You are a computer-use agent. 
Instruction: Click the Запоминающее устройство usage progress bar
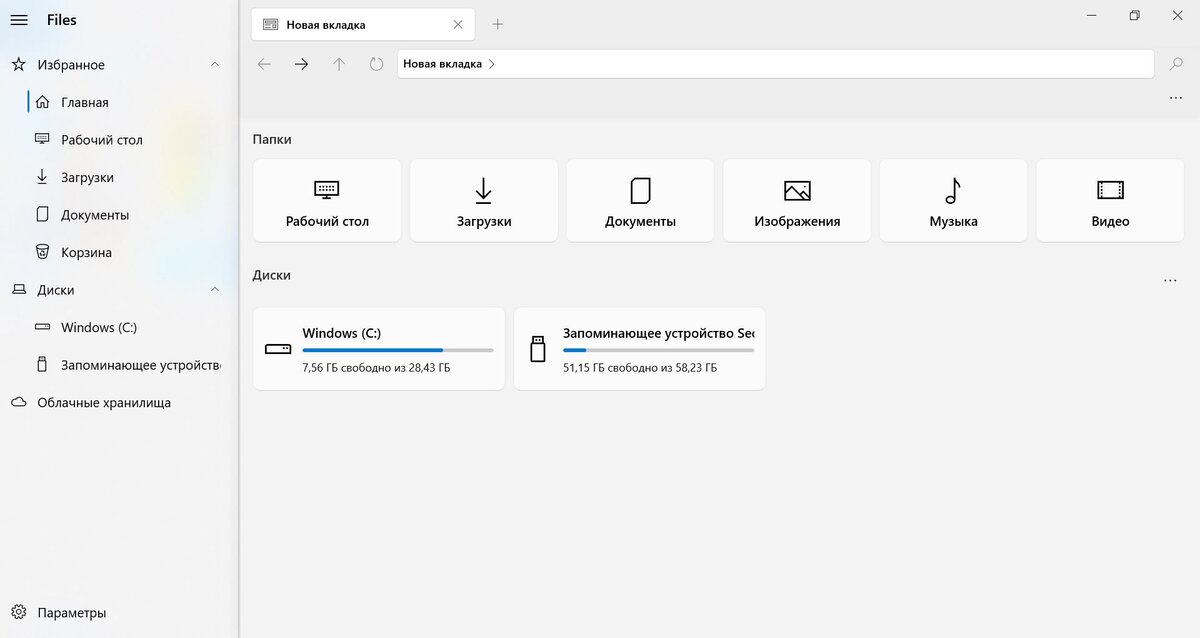(x=658, y=350)
